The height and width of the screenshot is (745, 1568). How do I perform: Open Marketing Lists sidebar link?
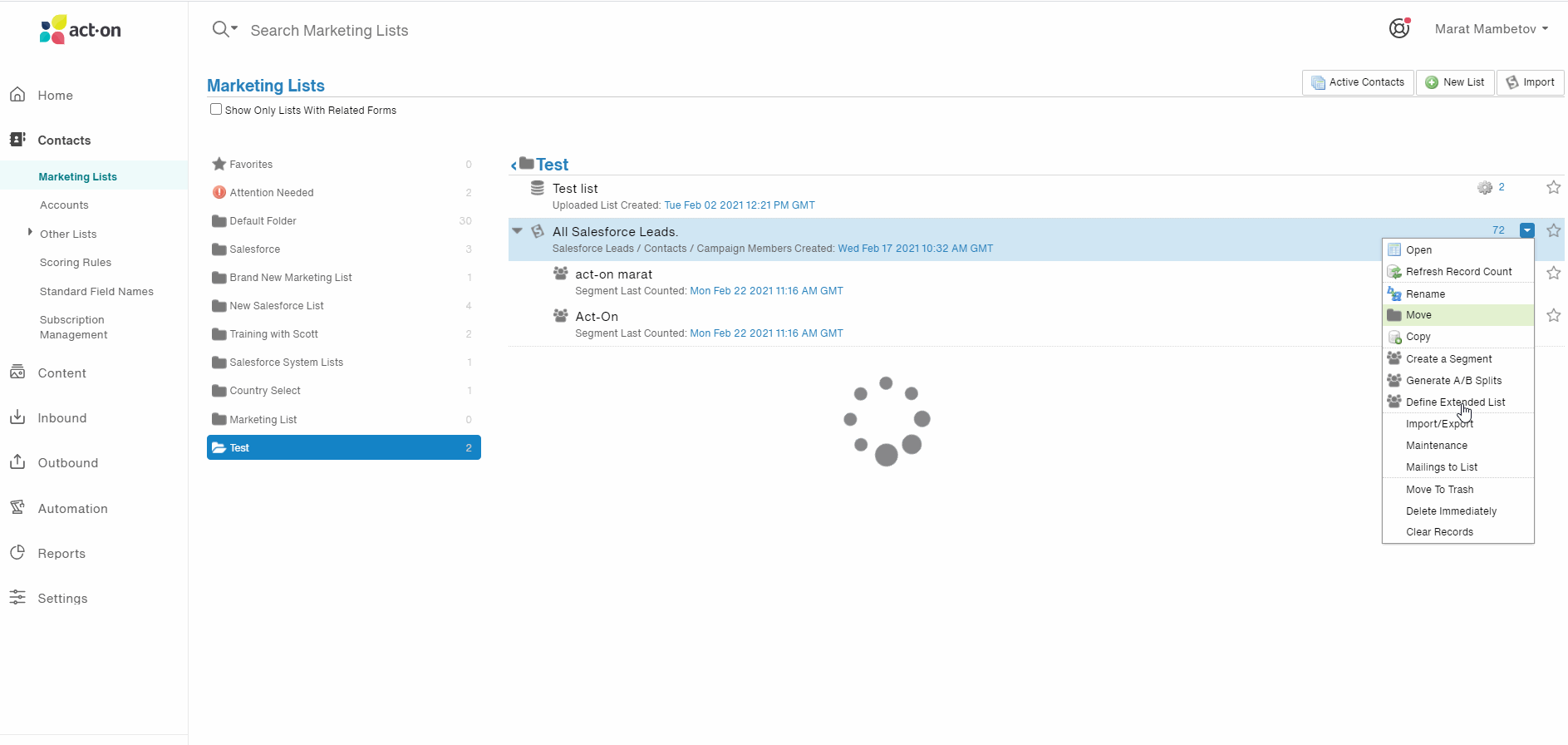(x=77, y=176)
